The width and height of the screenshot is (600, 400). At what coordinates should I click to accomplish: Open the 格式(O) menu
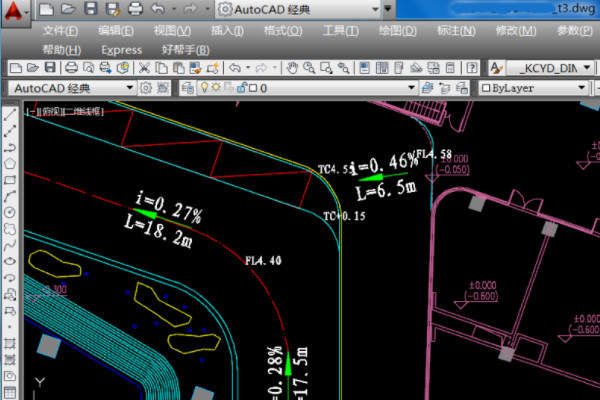[x=283, y=30]
